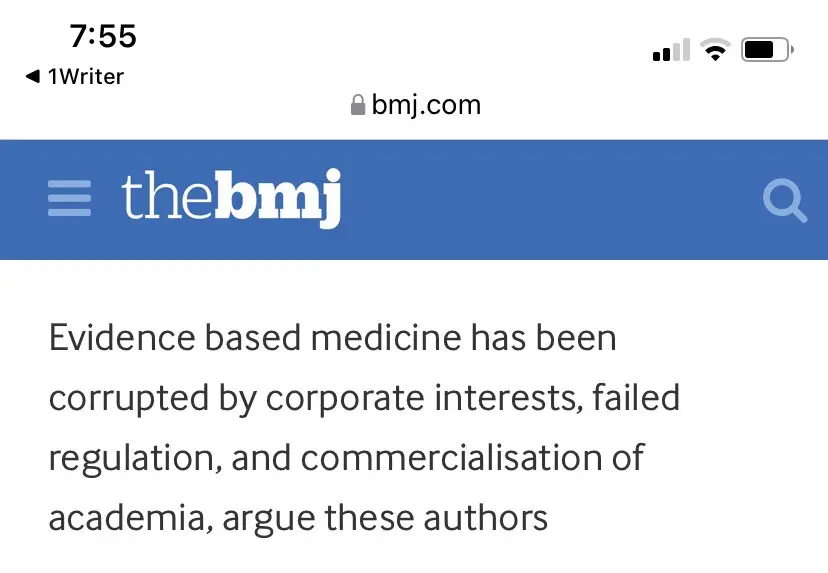Tap the back arrow beside 1Writer
The height and width of the screenshot is (573, 828).
coord(32,76)
